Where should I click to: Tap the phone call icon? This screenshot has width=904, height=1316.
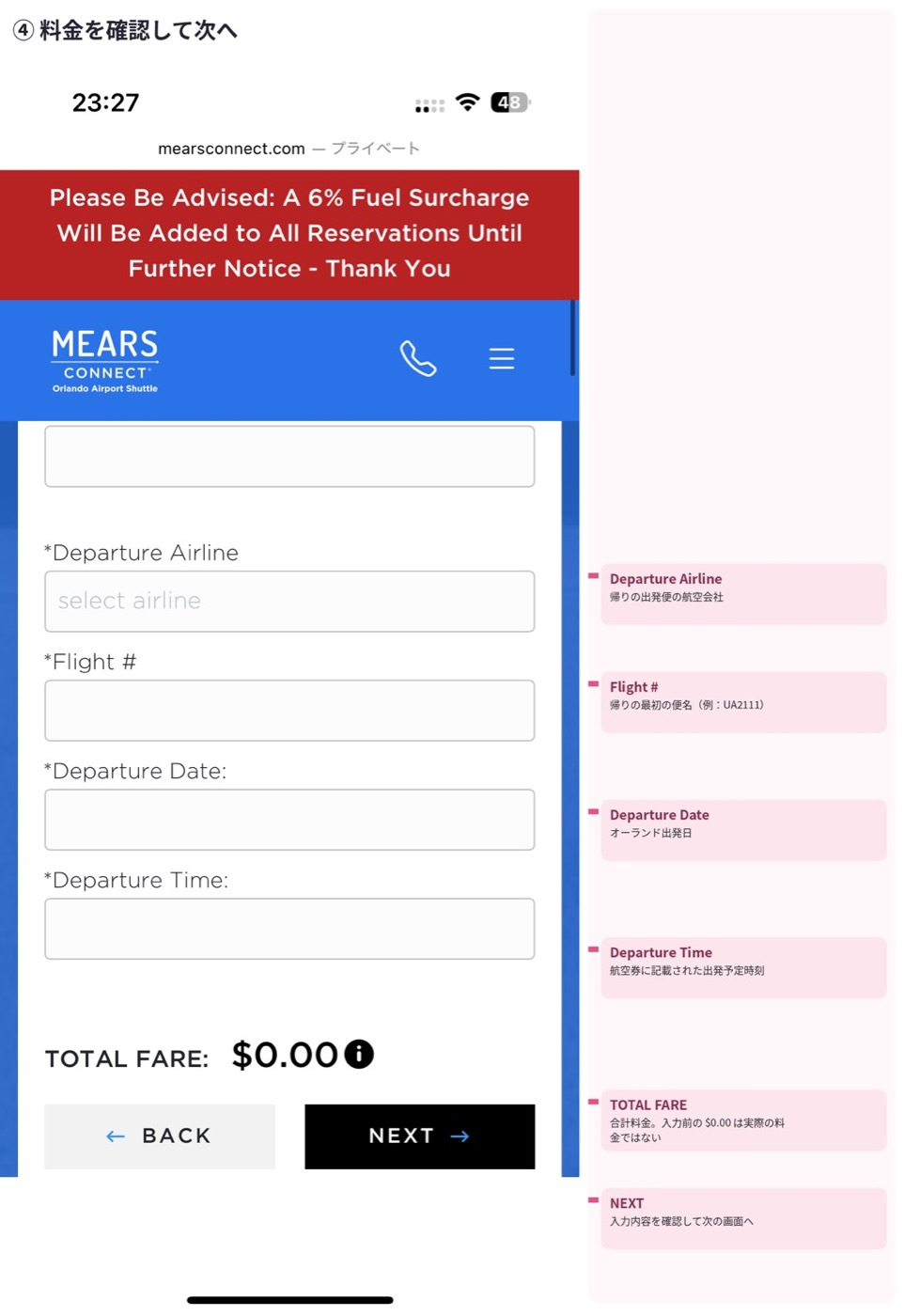(x=418, y=358)
